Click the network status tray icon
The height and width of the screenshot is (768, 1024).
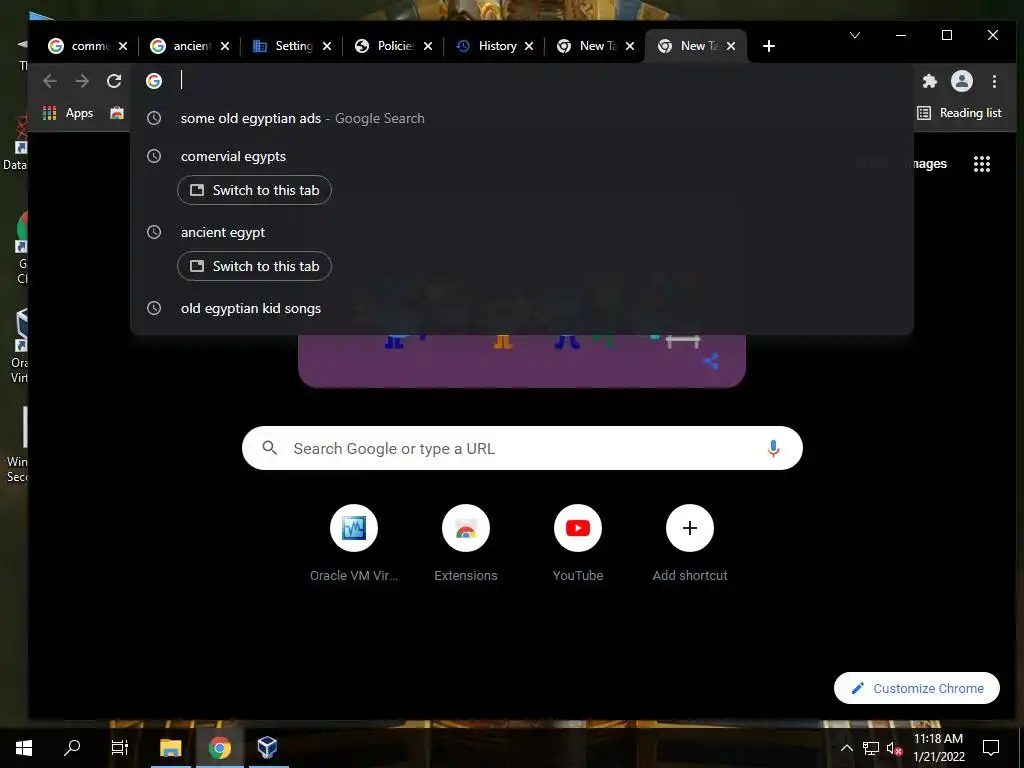871,748
